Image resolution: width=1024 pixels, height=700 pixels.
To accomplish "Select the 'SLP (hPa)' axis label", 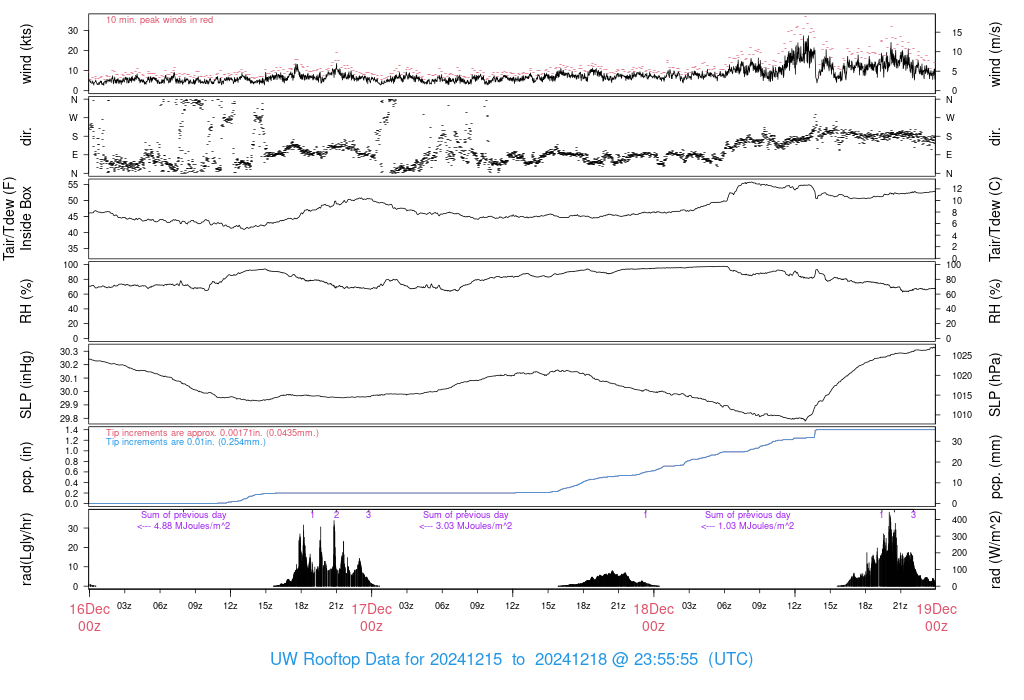I will click(x=995, y=385).
